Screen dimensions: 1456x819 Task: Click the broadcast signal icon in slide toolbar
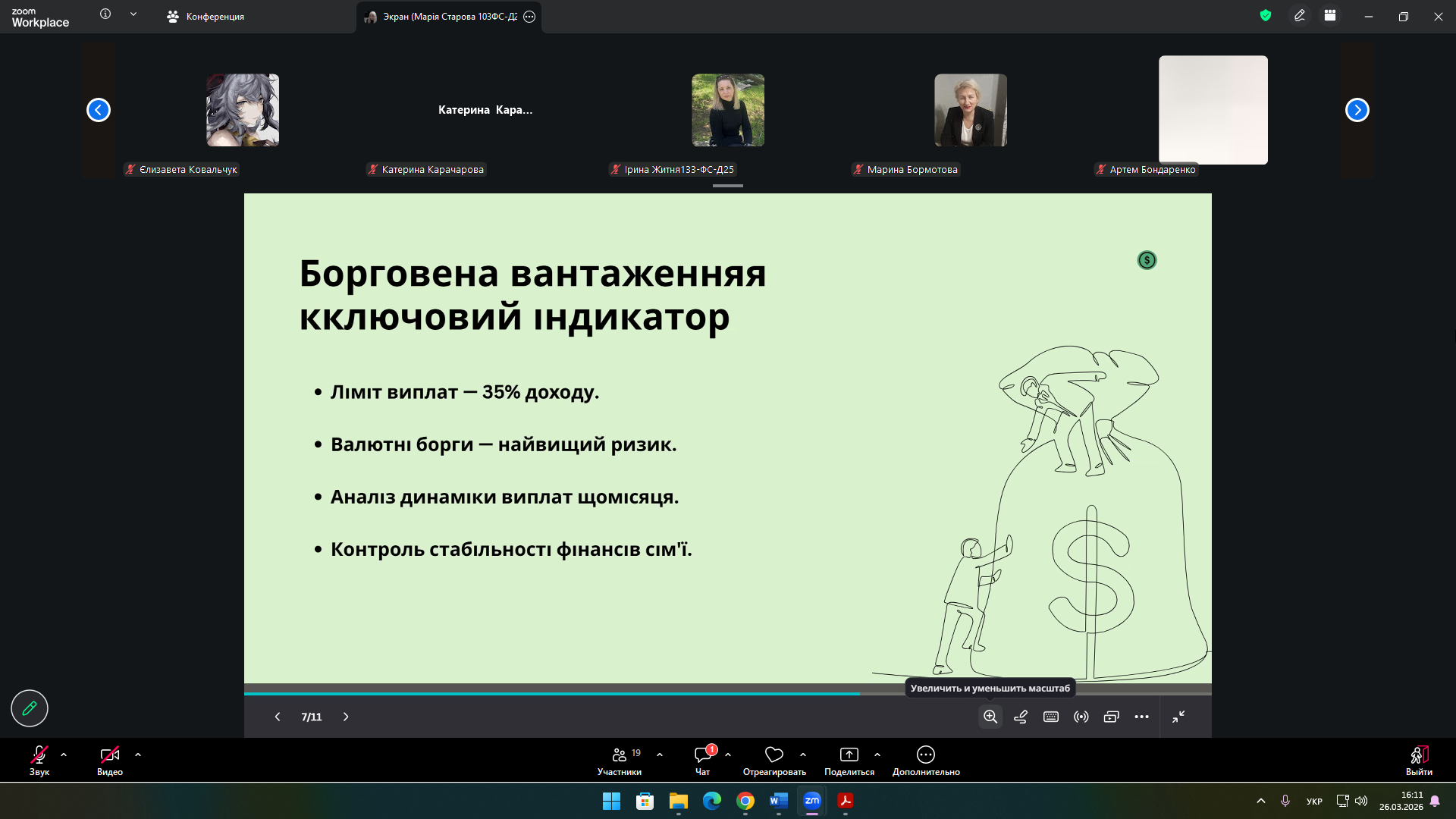(x=1081, y=717)
